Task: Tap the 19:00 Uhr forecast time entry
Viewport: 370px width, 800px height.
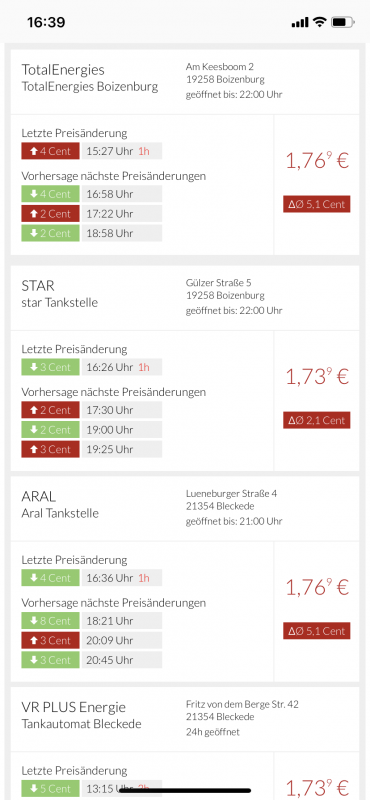Action: pos(121,430)
